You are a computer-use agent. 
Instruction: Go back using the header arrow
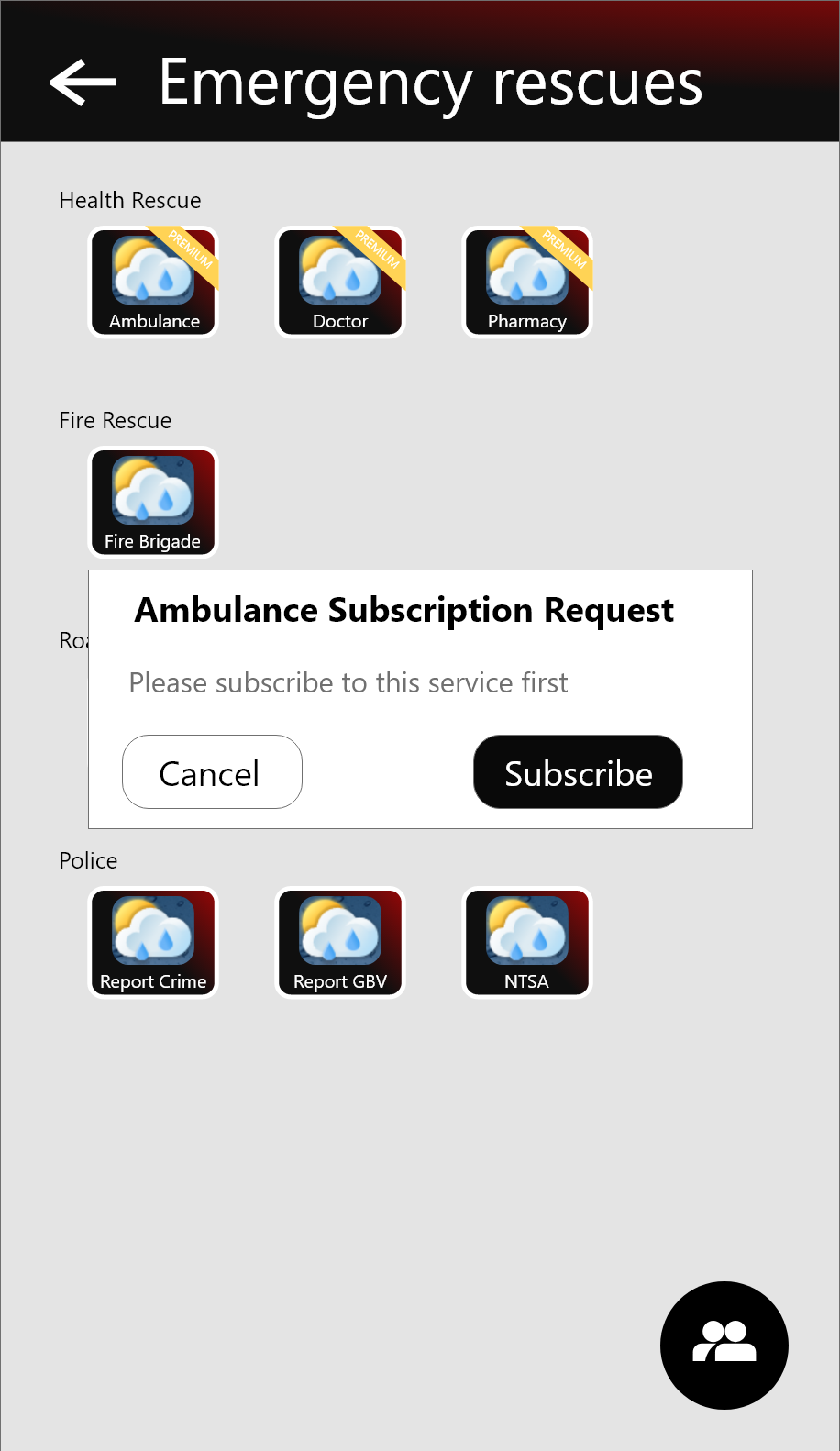(83, 82)
